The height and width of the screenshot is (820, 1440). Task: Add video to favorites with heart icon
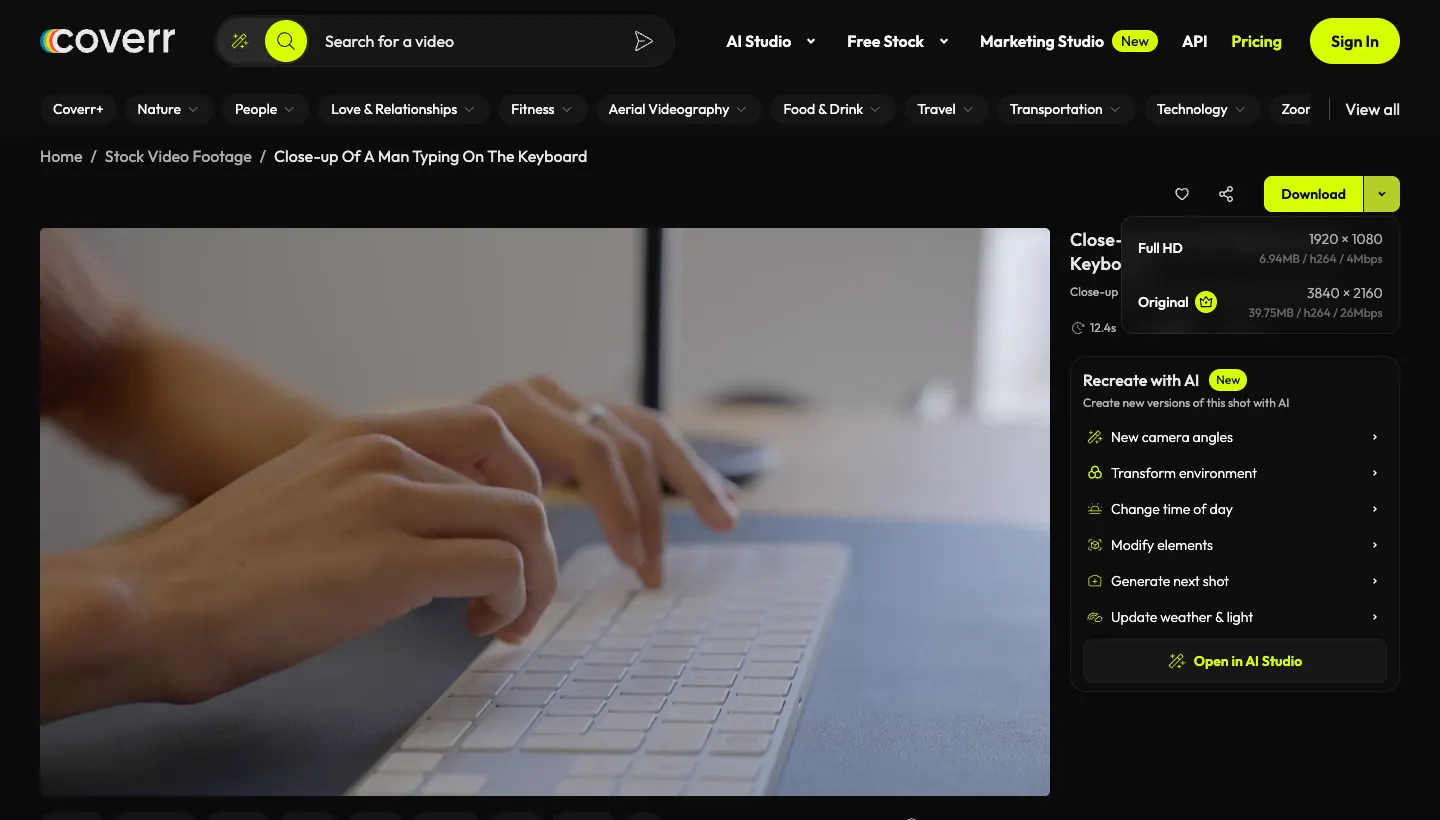point(1182,194)
